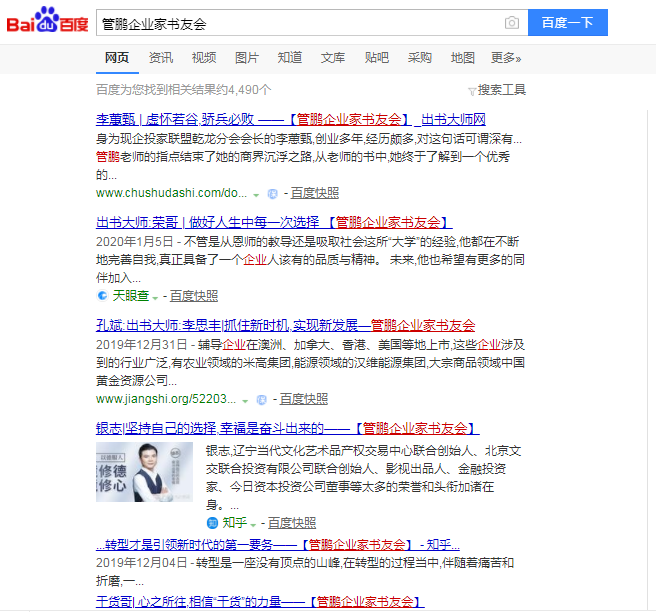Viewport: 656px width, 612px height.
Task: Open 百度快照 for the jiangshi.org result
Action: 303,399
